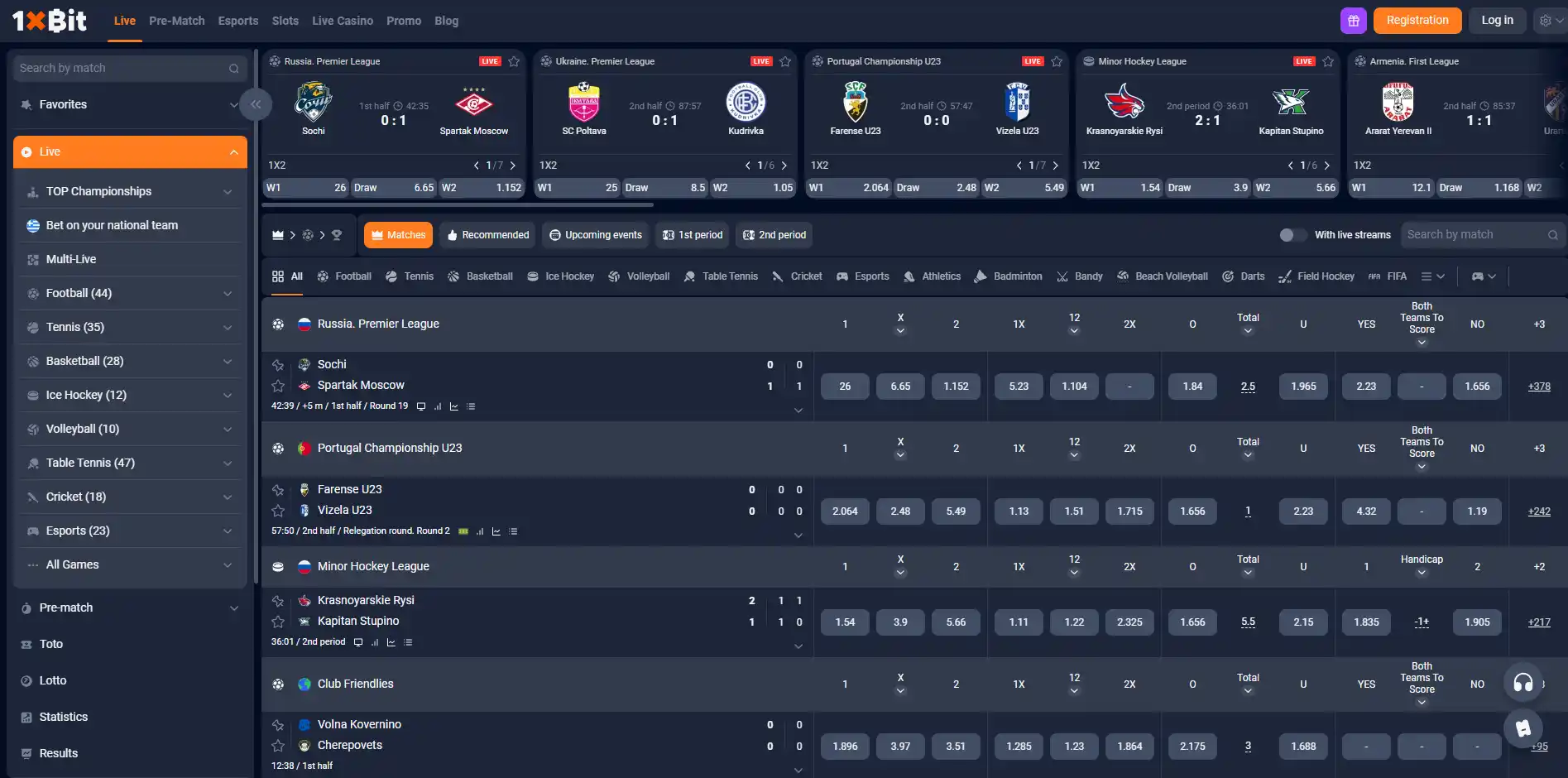
Task: Open Live Casino in top navigation
Action: 343,21
